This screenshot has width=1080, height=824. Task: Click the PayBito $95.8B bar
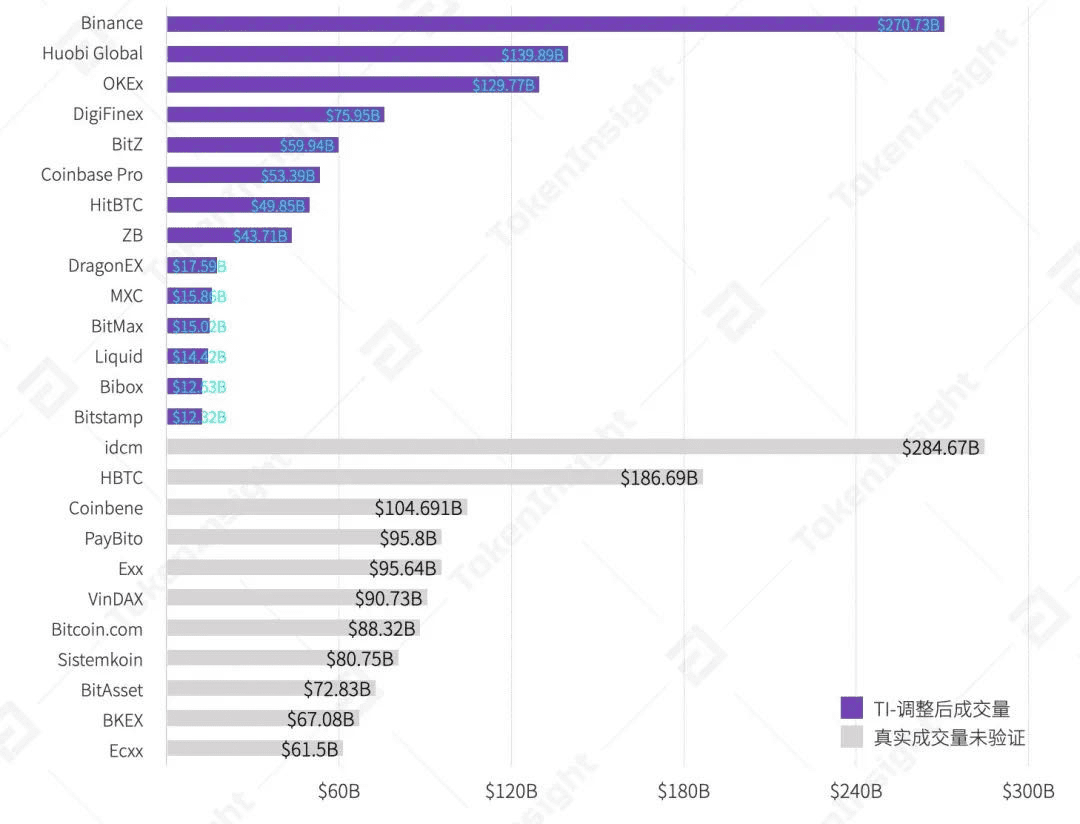pyautogui.click(x=304, y=538)
